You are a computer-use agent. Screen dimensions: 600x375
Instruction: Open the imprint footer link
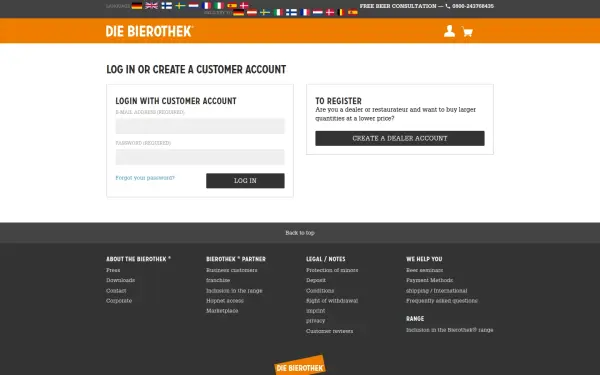[316, 311]
